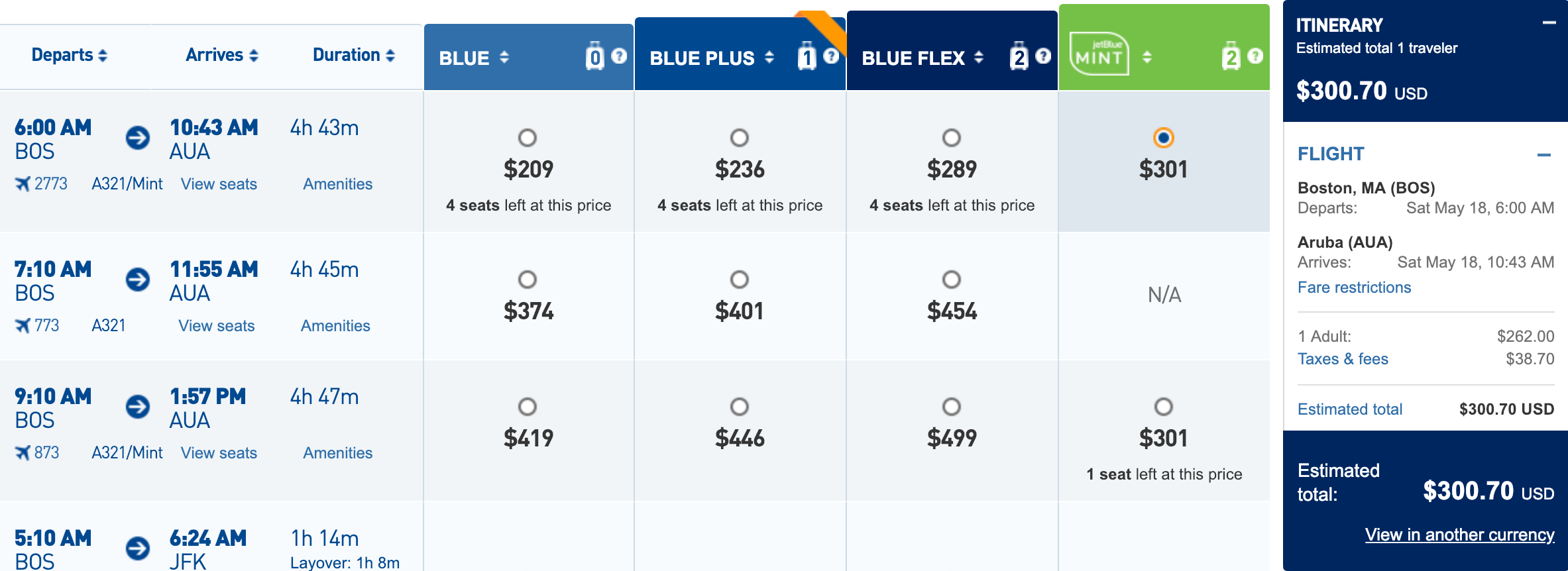View seats for the 7:10 AM flight
1568x571 pixels.
pos(216,326)
